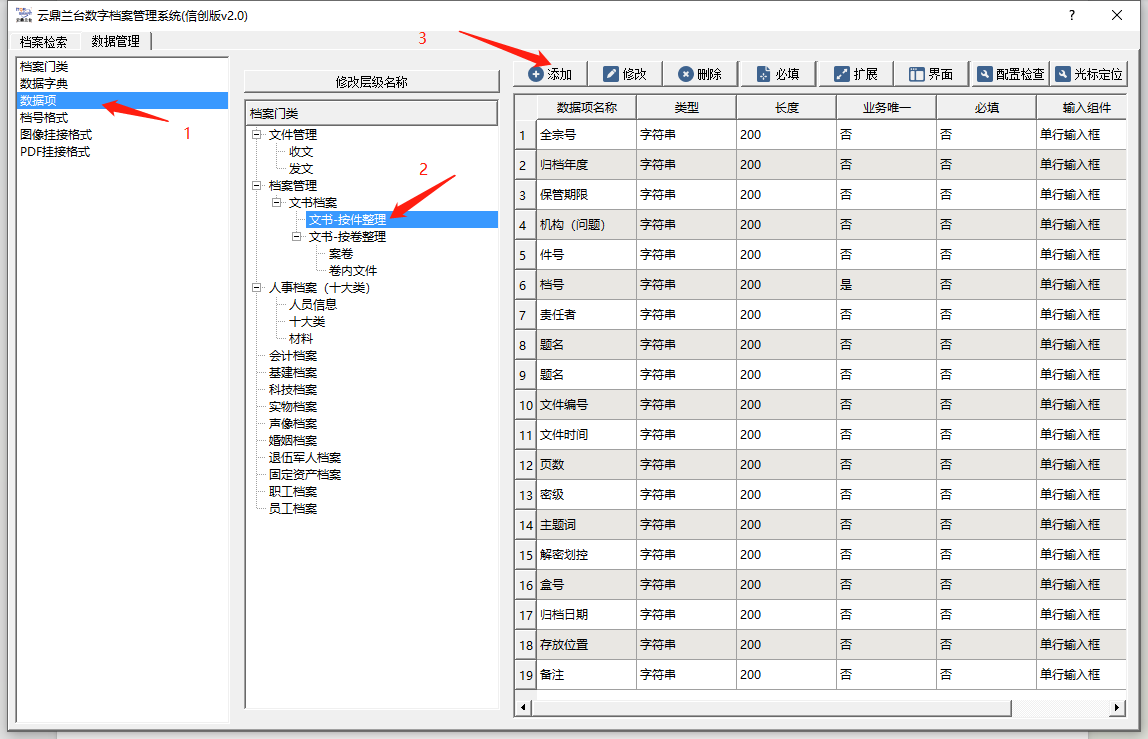The height and width of the screenshot is (739, 1148).
Task: Click the 必填 toolbar icon
Action: point(763,74)
